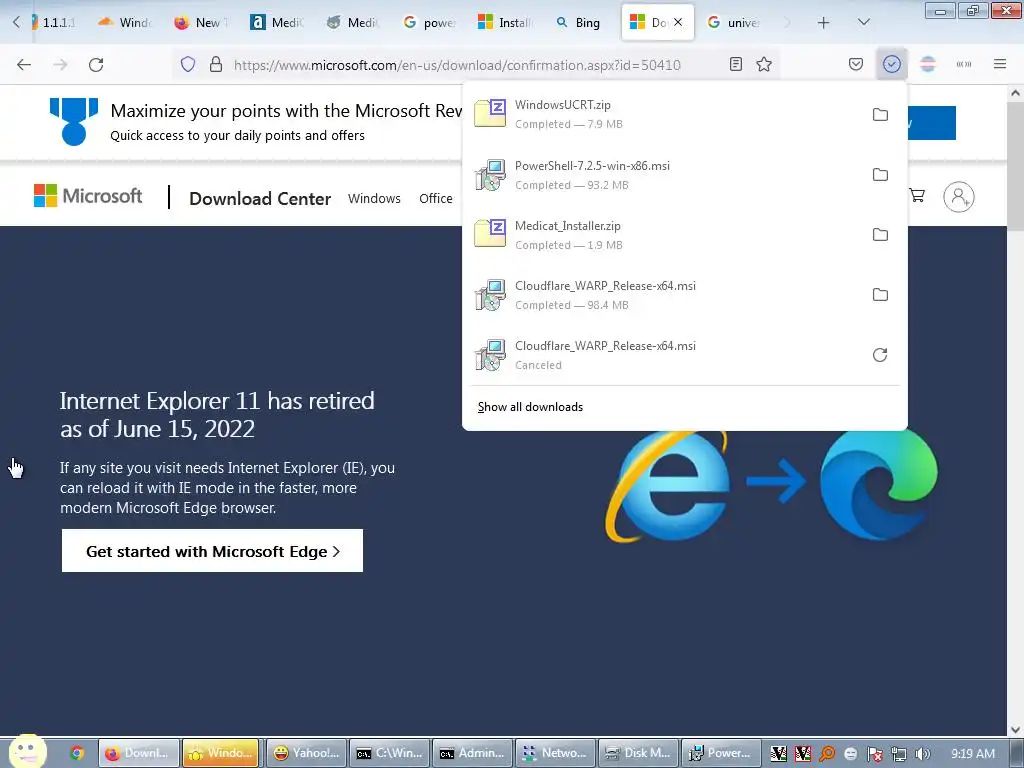Click Get started with Microsoft Edge
This screenshot has height=768, width=1024.
tap(212, 551)
